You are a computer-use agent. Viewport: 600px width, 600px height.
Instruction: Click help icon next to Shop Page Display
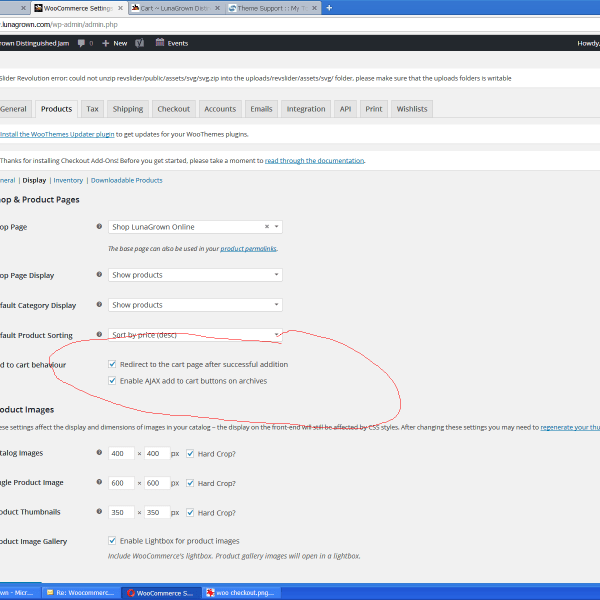[99, 274]
